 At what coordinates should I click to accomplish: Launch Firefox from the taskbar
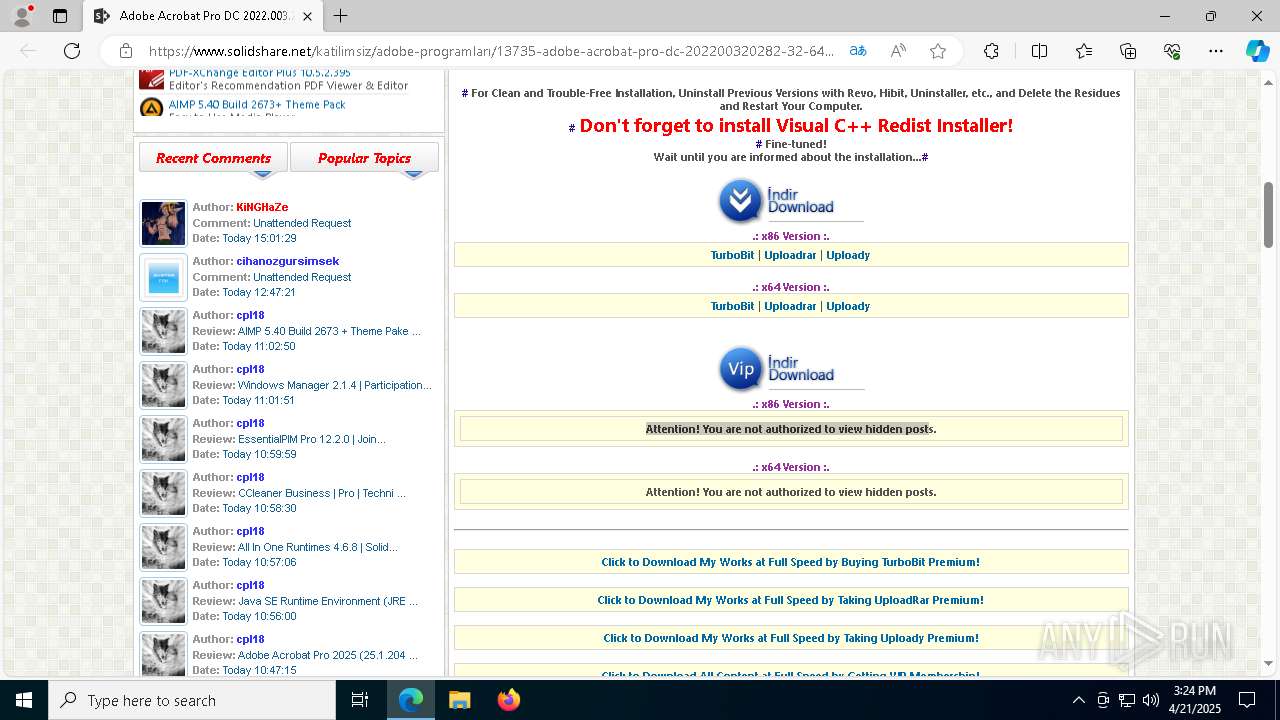pyautogui.click(x=508, y=700)
